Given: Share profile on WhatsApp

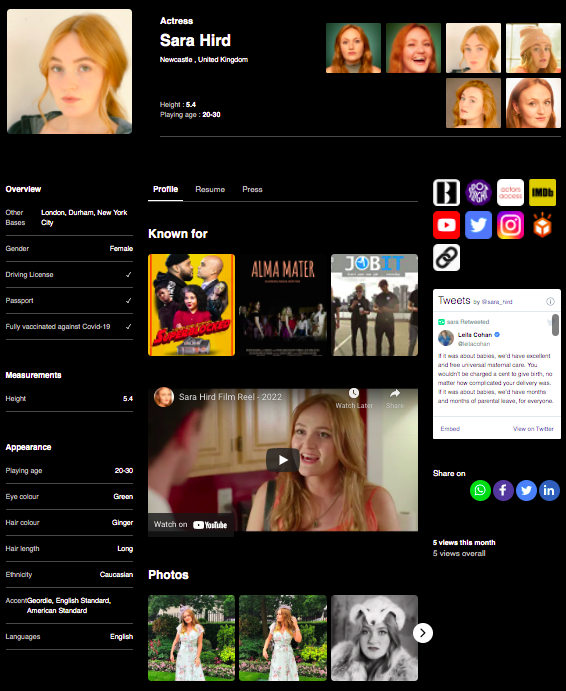Looking at the screenshot, I should point(480,490).
